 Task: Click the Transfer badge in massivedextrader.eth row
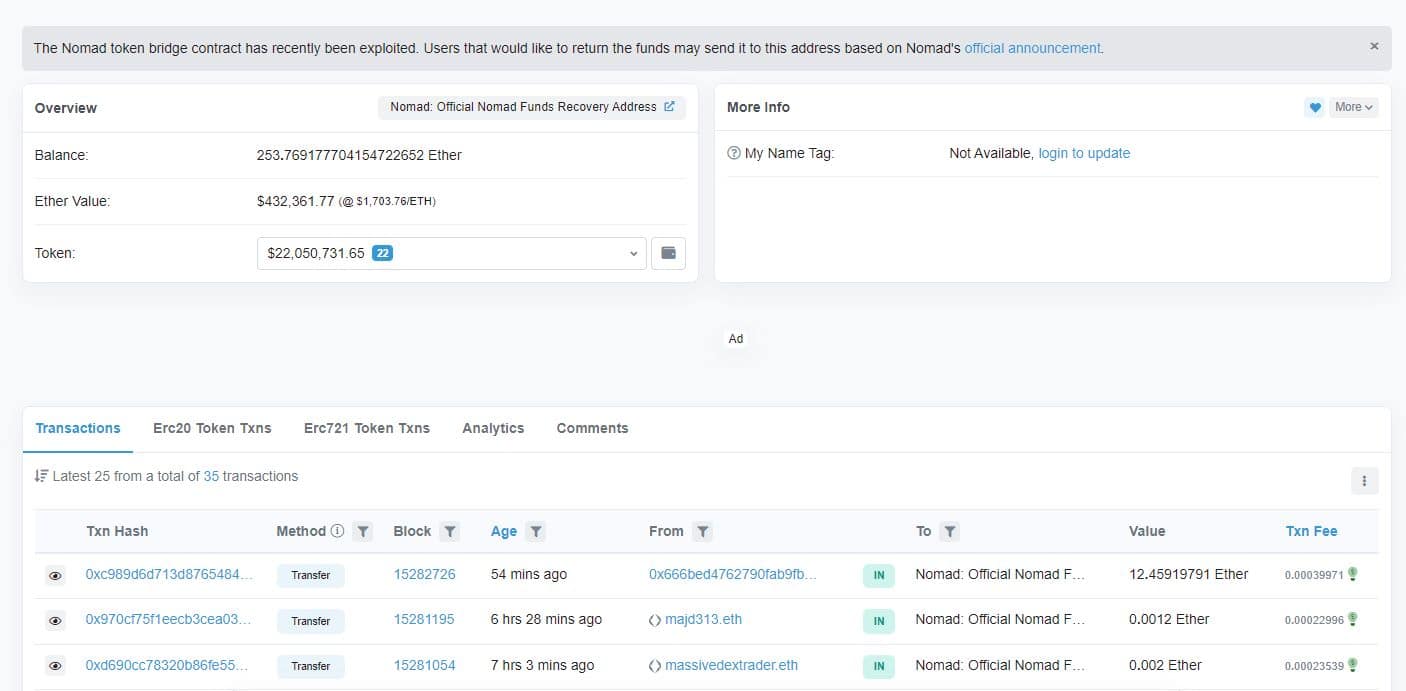click(x=311, y=666)
